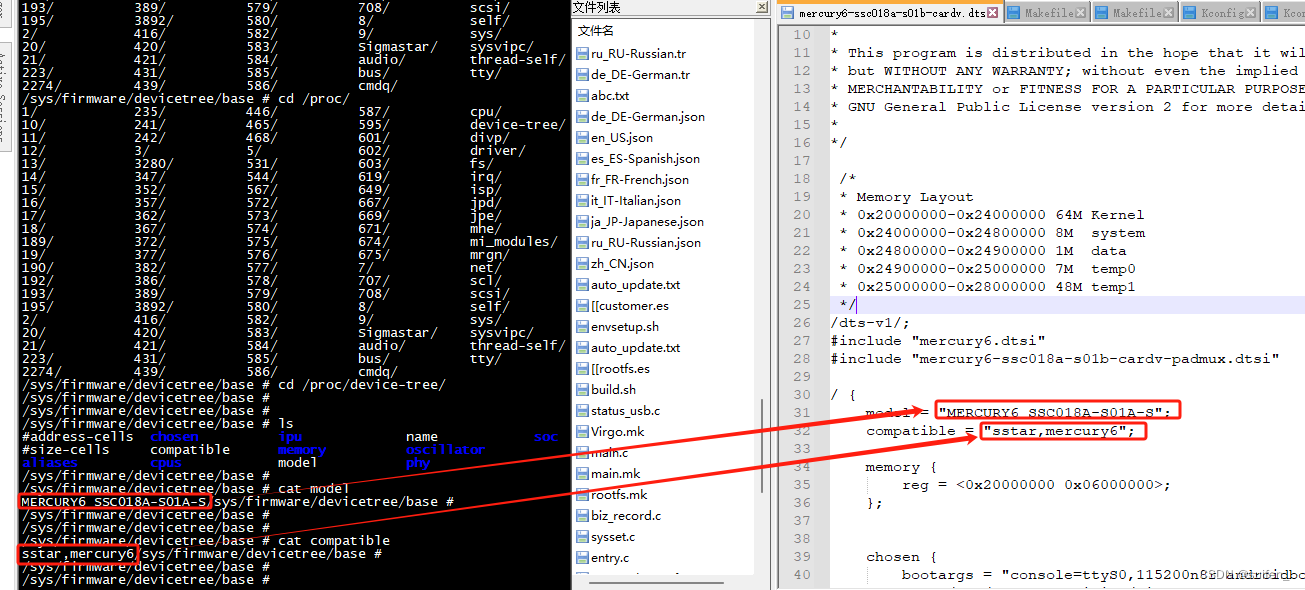Click the file icon beside de_DE-German.tr
The image size is (1305, 590).
pos(583,75)
